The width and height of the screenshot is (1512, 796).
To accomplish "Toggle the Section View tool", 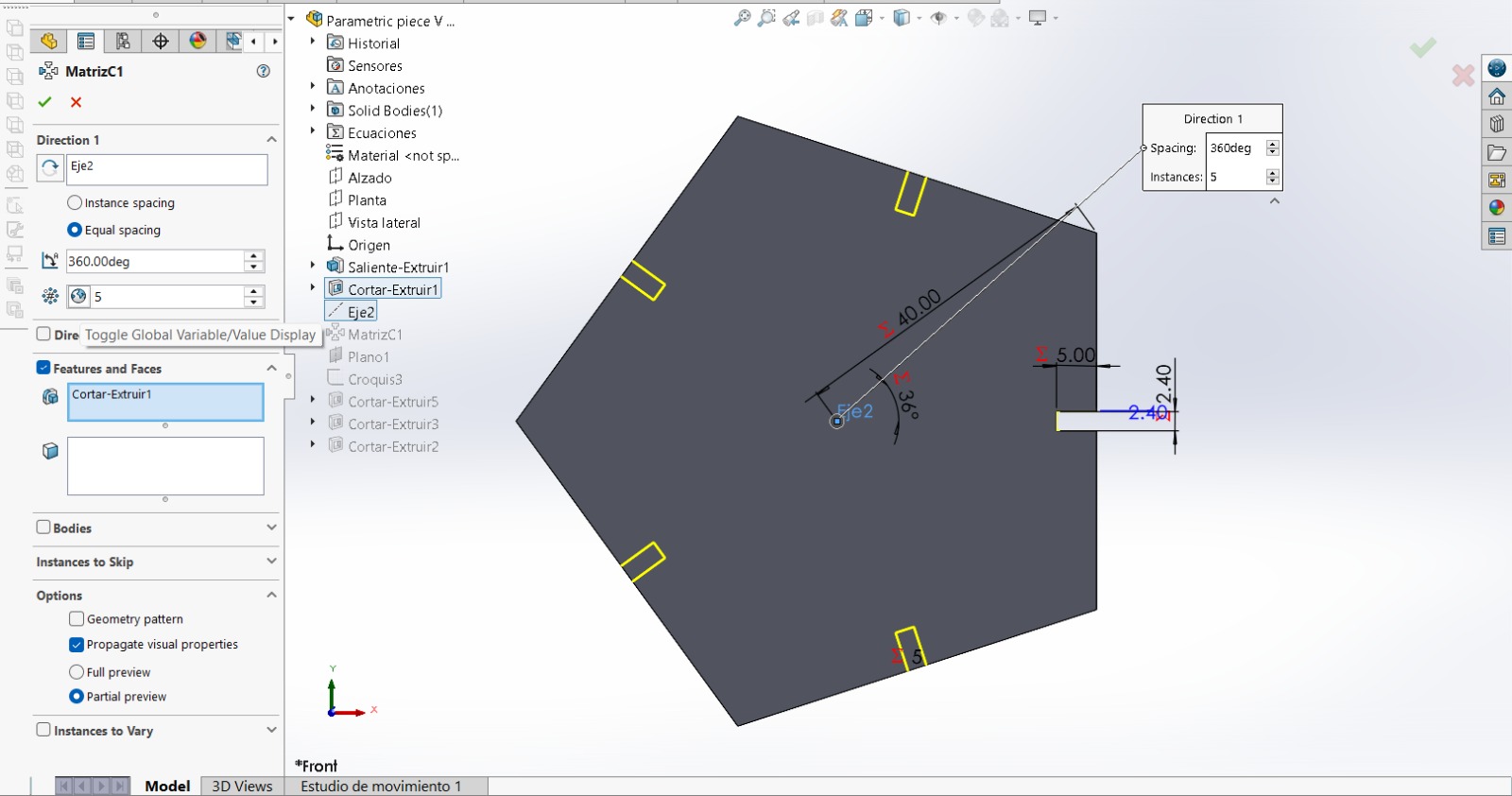I will click(x=816, y=18).
